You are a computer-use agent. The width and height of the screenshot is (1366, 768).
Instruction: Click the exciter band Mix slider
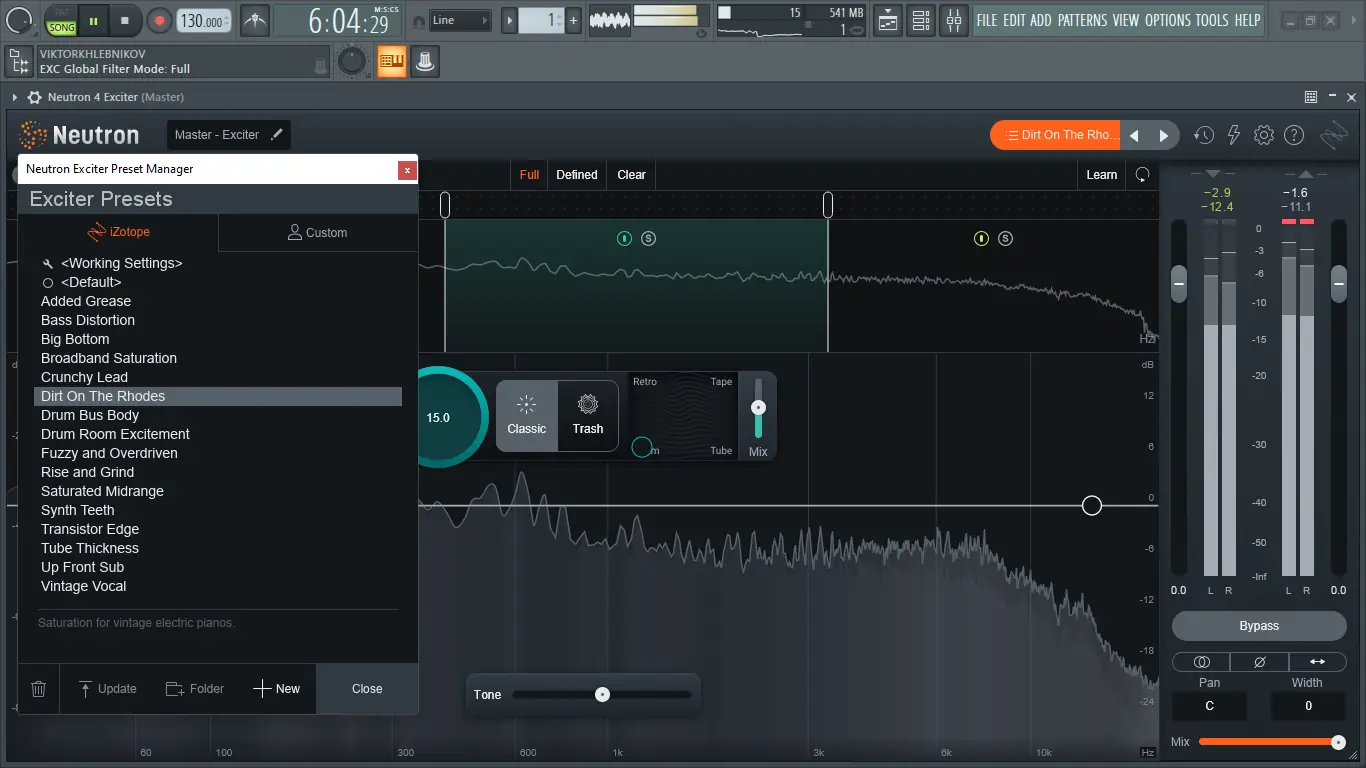tap(758, 407)
